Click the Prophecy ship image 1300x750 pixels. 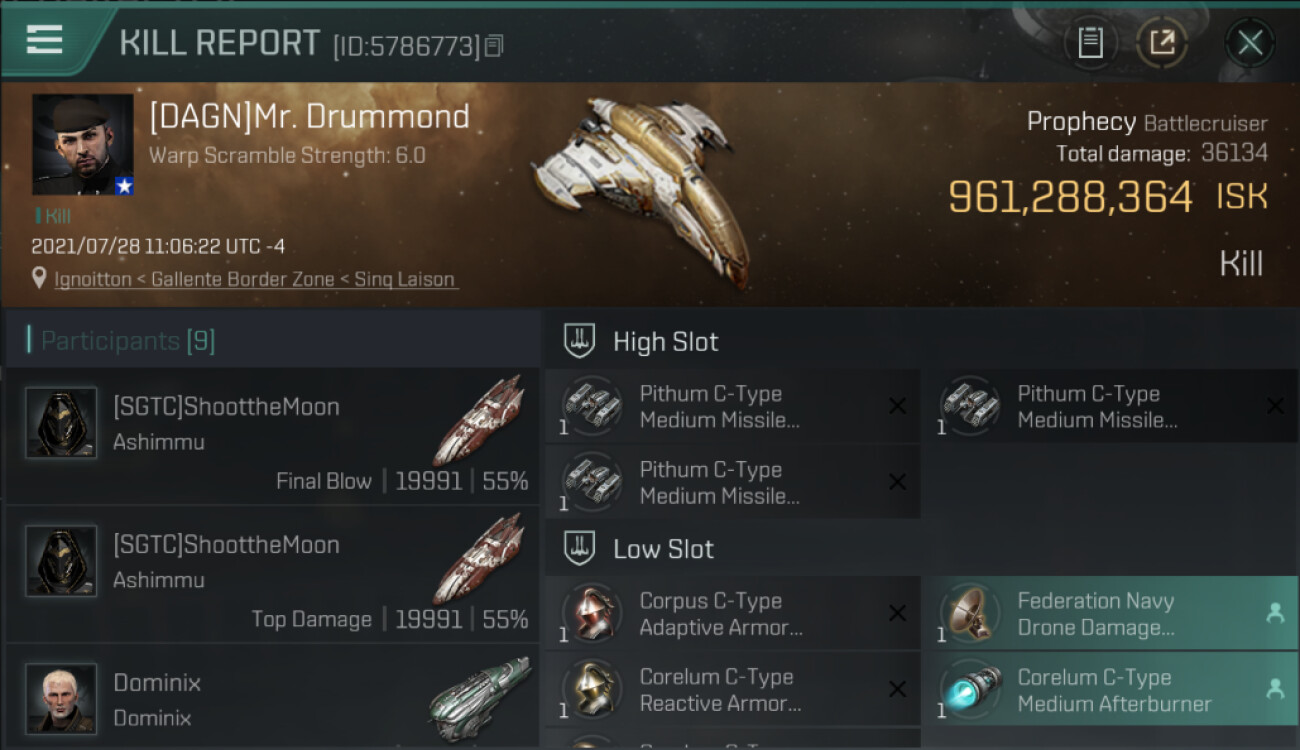640,185
